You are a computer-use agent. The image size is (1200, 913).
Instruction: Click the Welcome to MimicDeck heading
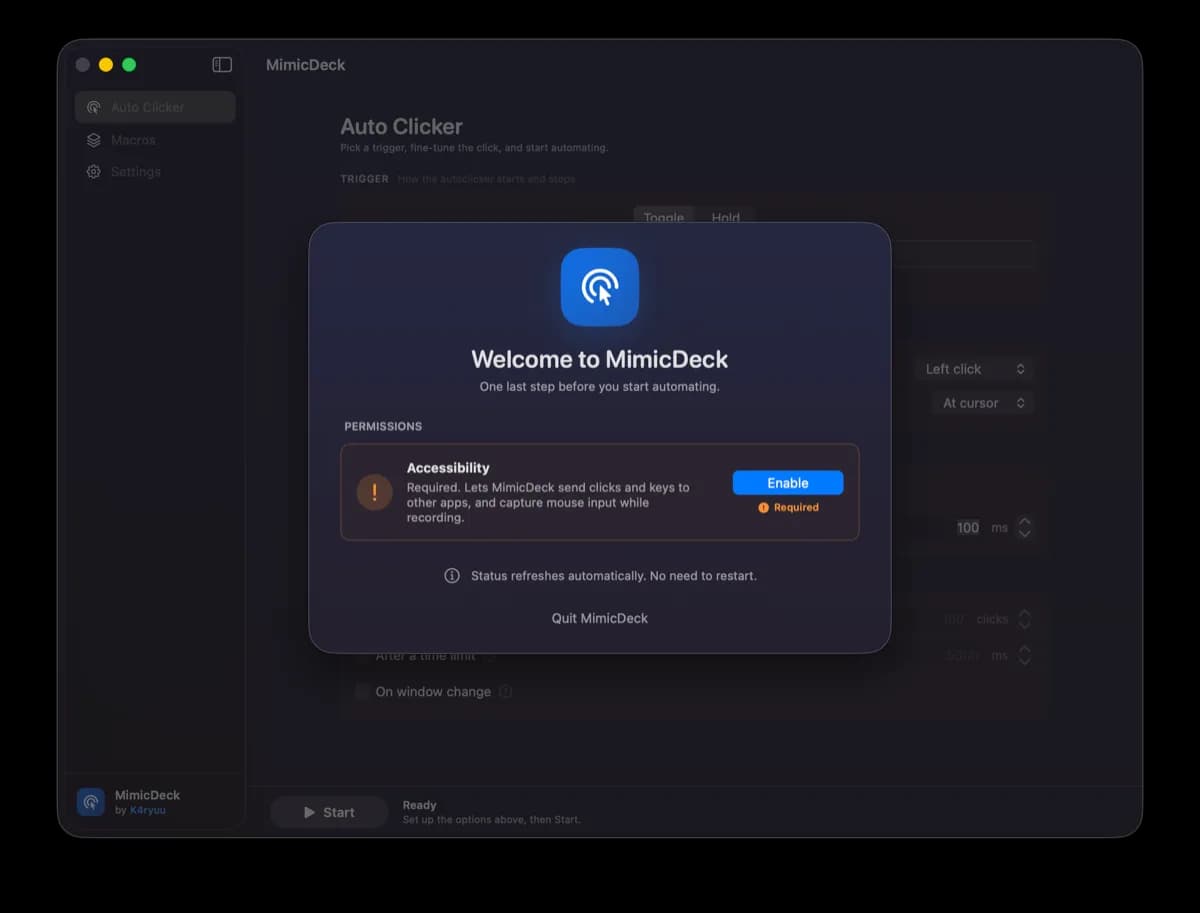coord(600,360)
